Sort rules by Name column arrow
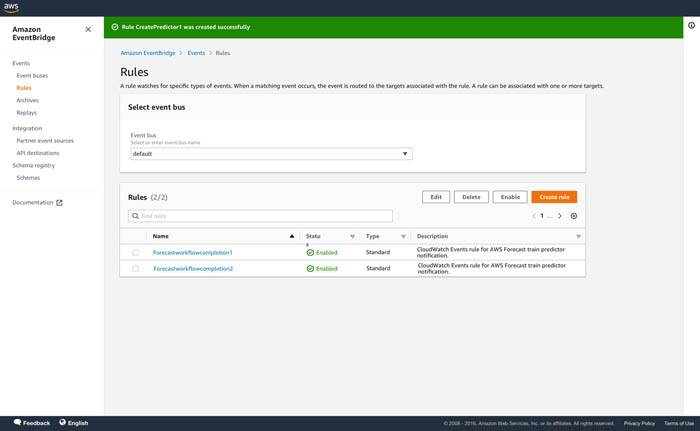This screenshot has width=700, height=431. (x=292, y=236)
